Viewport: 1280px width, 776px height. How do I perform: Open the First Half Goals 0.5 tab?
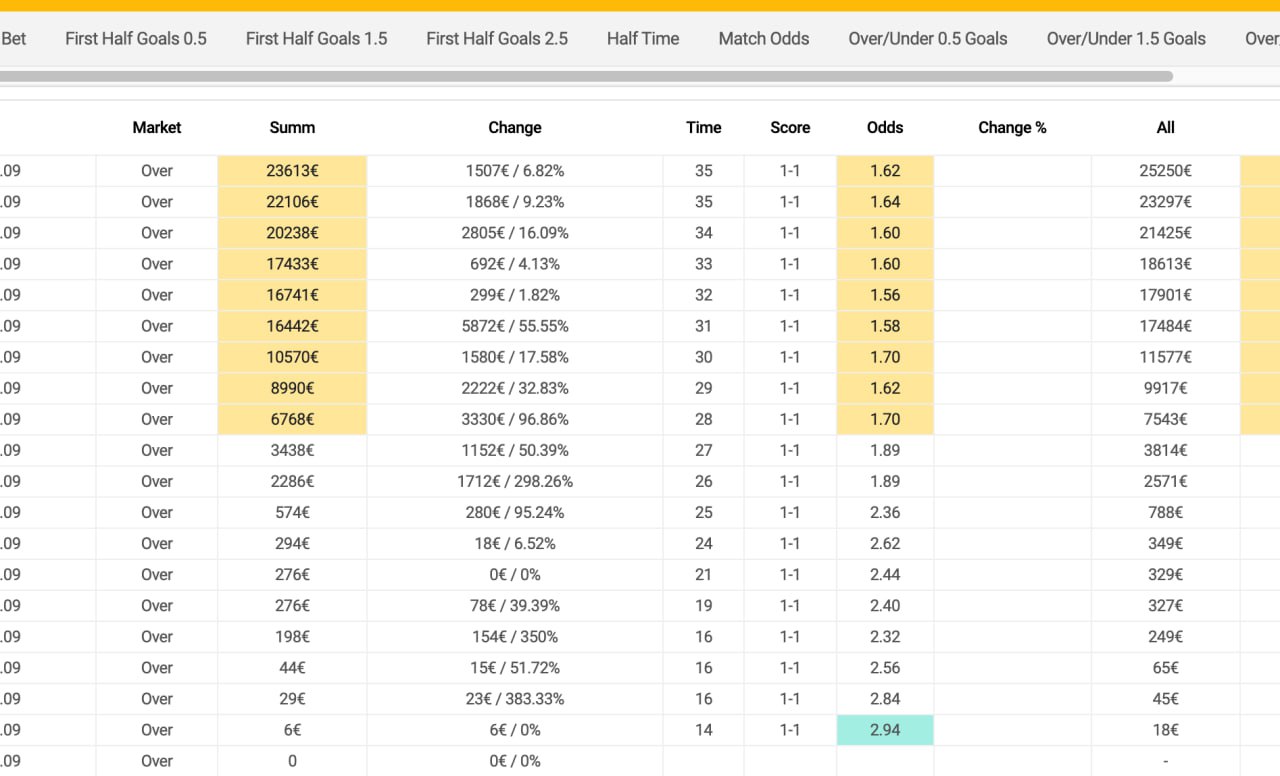(136, 39)
